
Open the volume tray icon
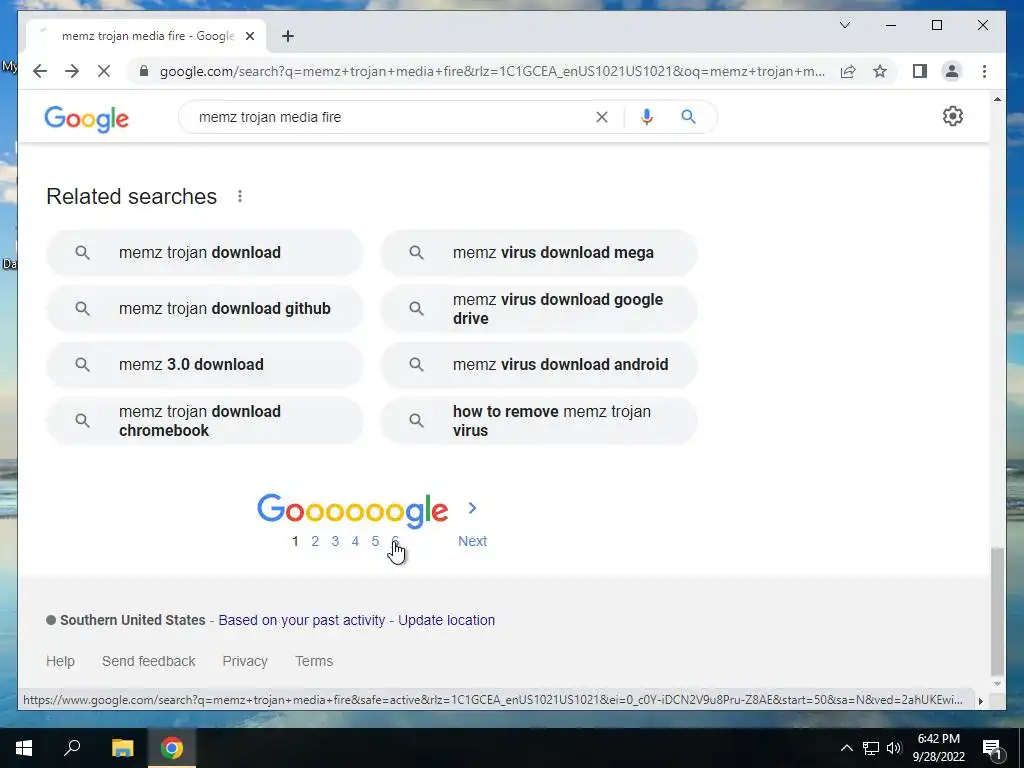tap(894, 748)
